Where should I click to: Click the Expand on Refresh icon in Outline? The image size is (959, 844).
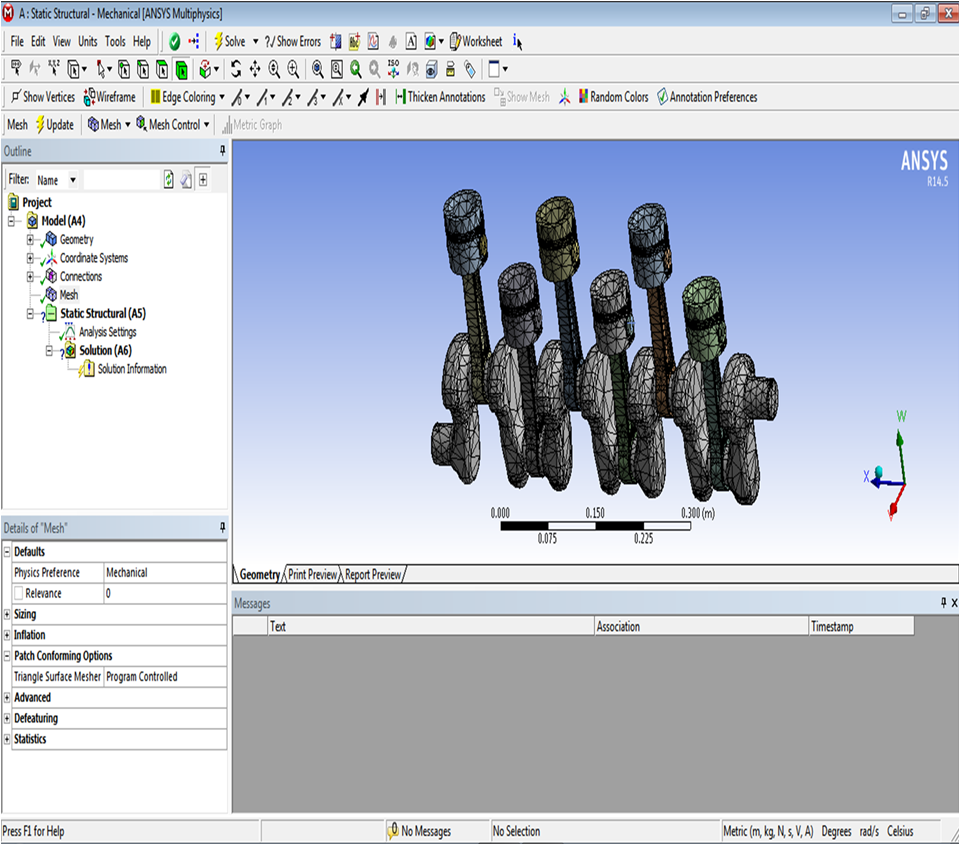point(203,180)
